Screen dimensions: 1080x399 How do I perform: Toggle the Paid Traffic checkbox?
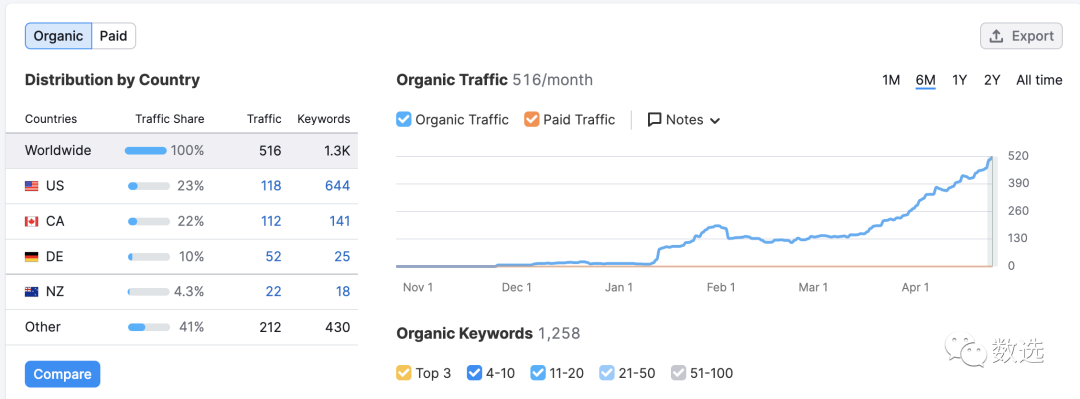(x=531, y=119)
